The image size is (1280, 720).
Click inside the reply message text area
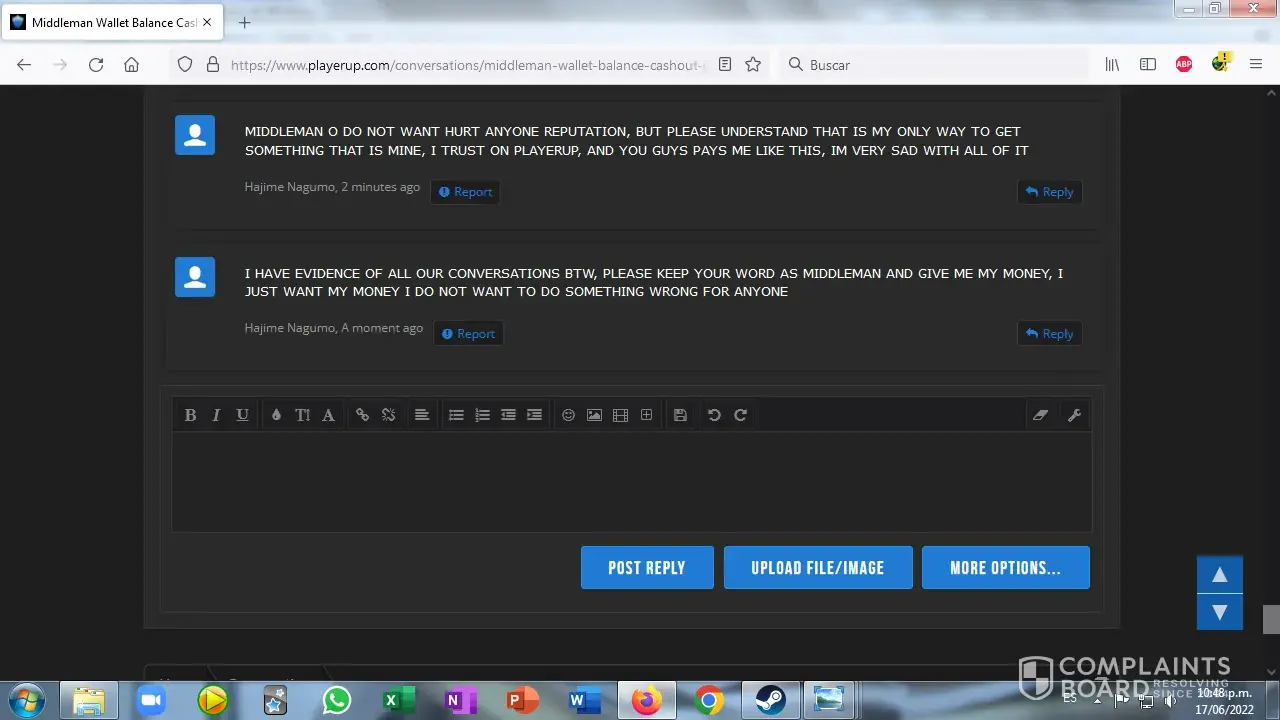coord(632,482)
